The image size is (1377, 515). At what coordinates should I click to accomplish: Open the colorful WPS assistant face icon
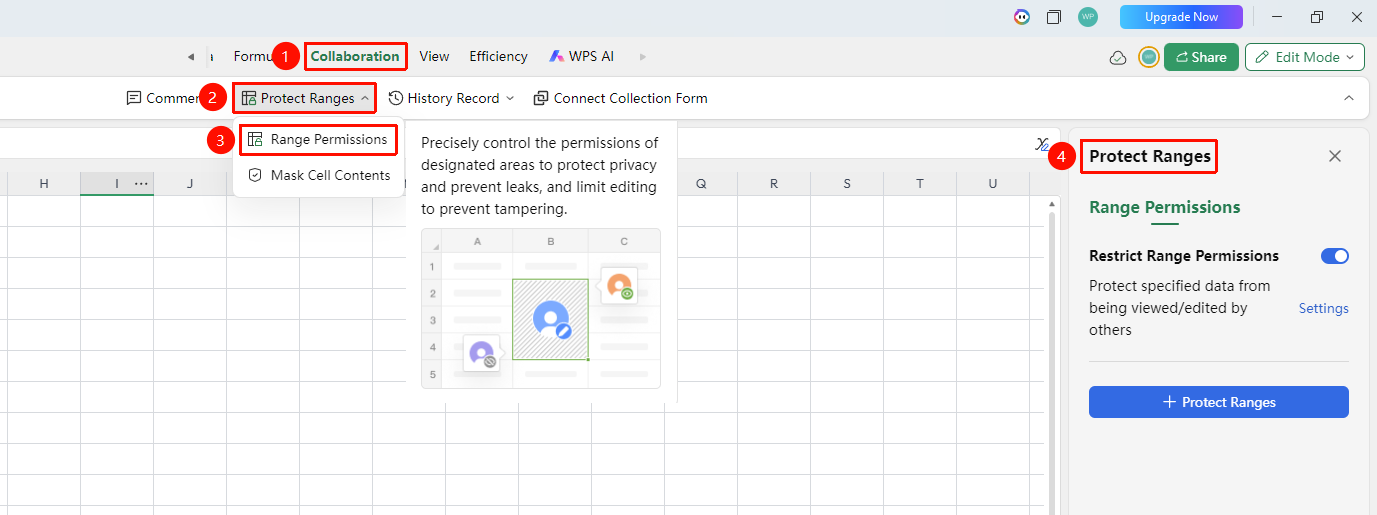tap(1021, 17)
